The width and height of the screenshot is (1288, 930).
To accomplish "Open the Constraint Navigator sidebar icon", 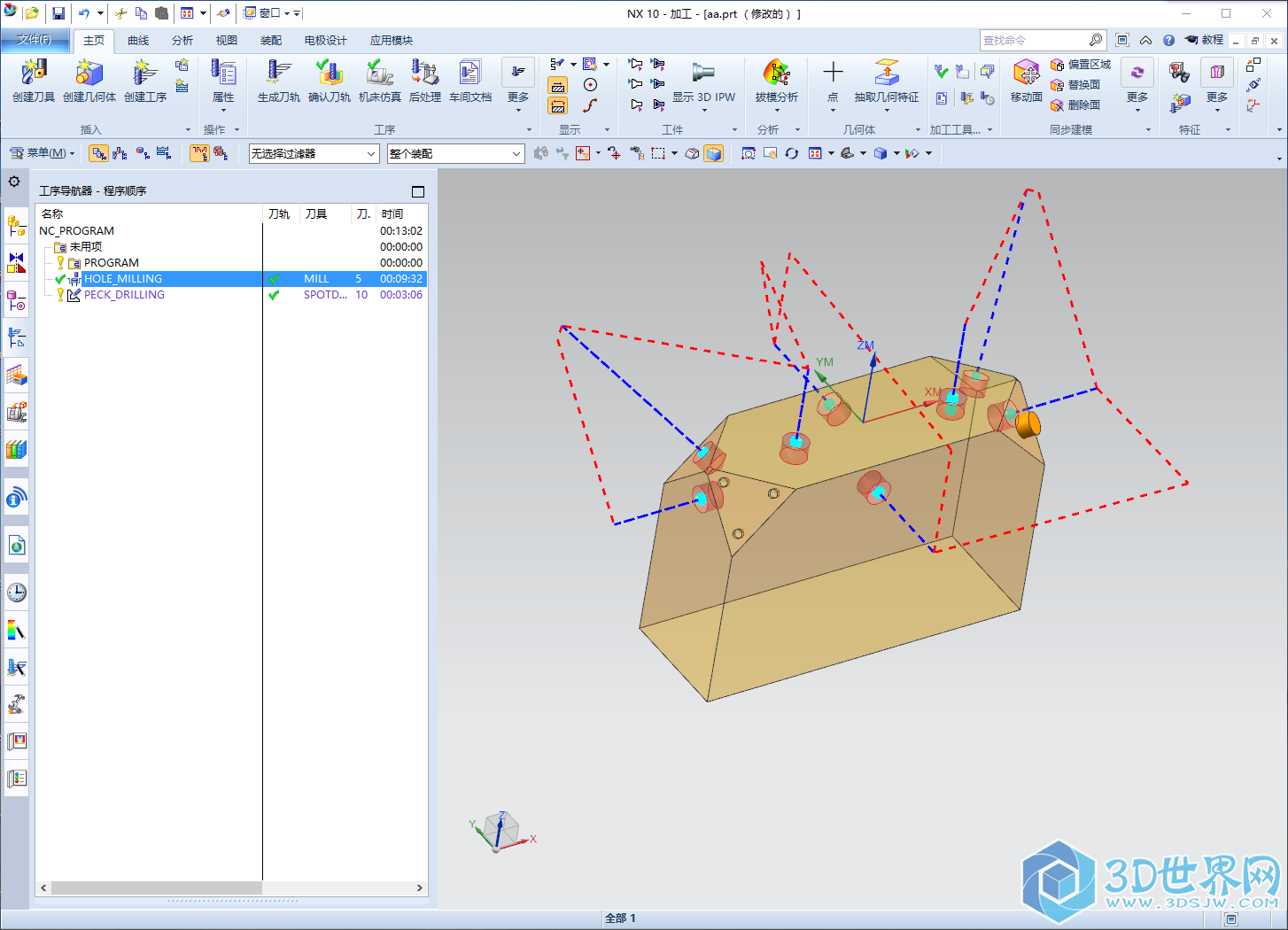I will click(x=16, y=262).
